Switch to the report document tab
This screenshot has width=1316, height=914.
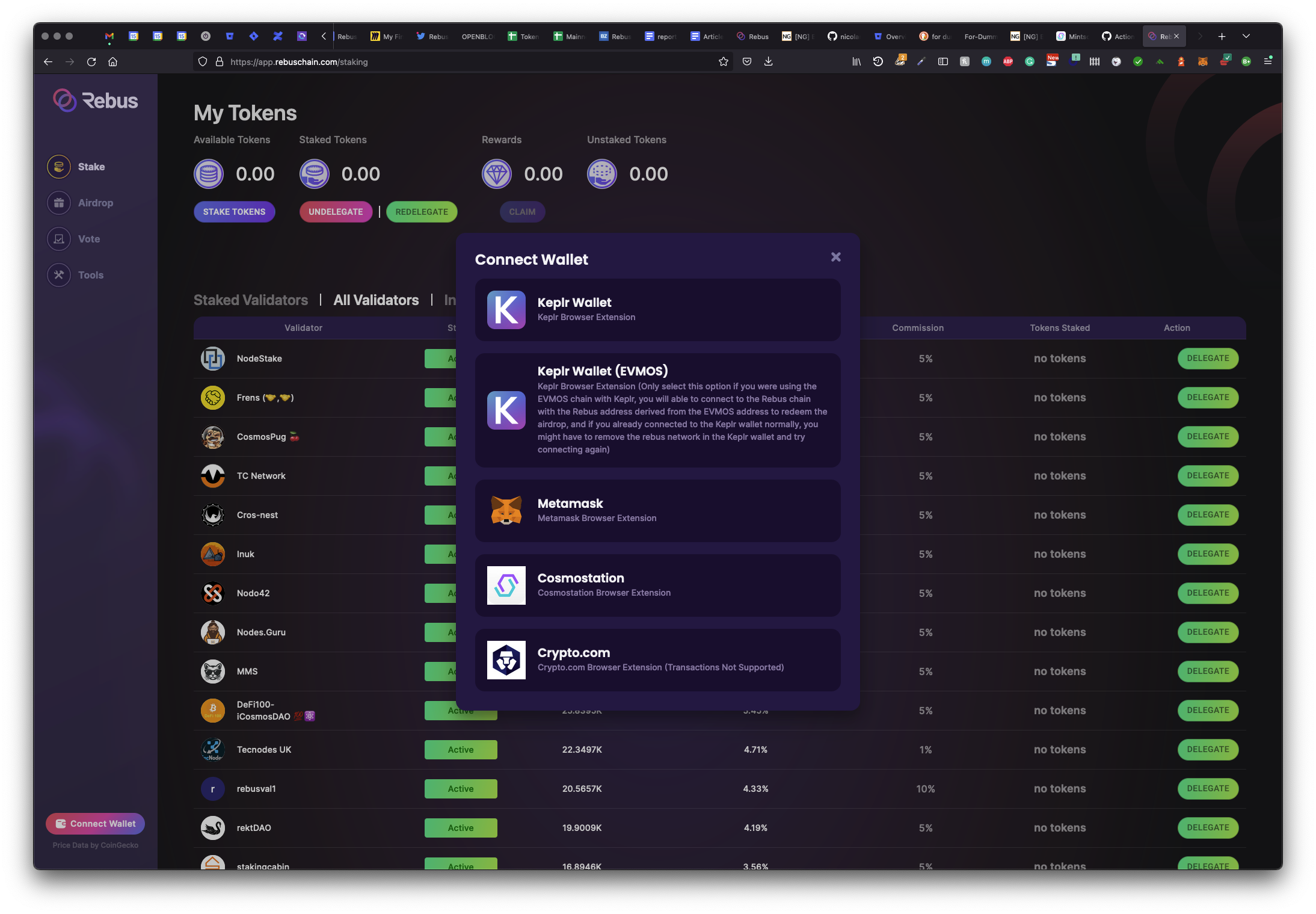tap(660, 37)
